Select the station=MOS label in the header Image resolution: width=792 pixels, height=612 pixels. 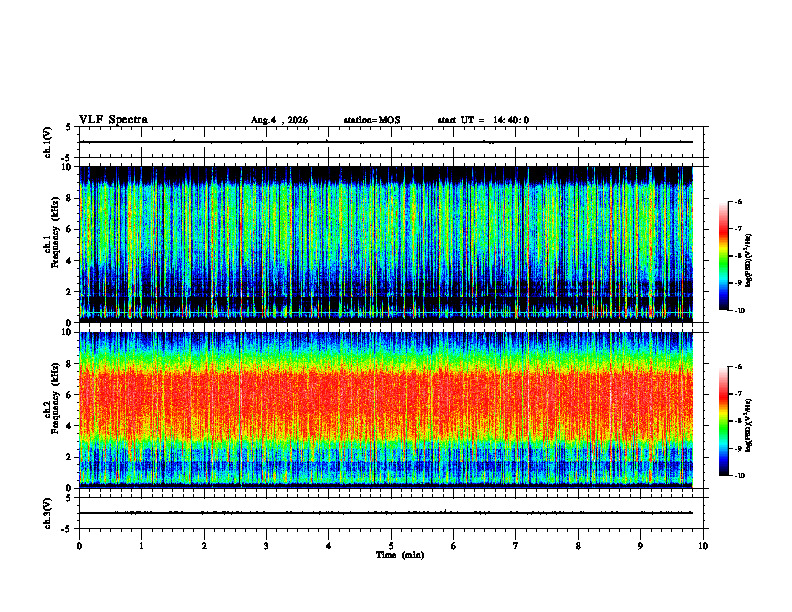coord(372,120)
